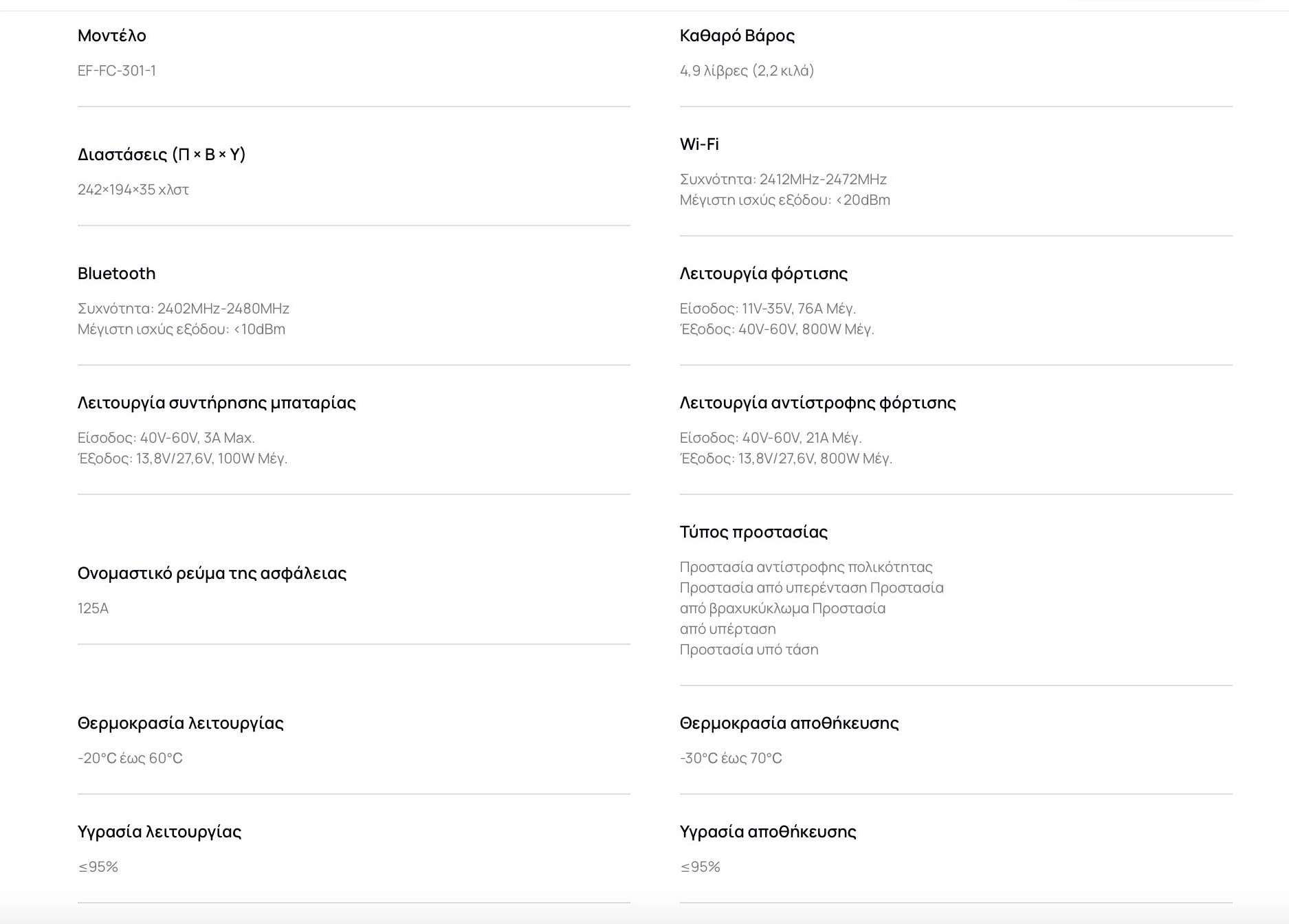The width and height of the screenshot is (1289, 924).
Task: Click the Λειτουργία αντίστροφης φόρτισης heading
Action: pyautogui.click(x=817, y=403)
